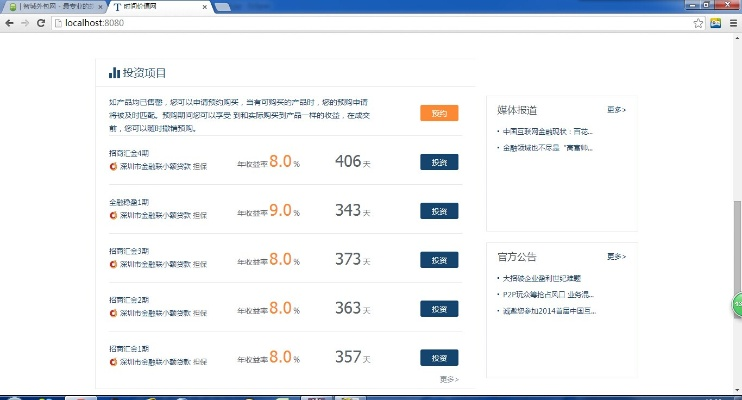The height and width of the screenshot is (400, 742).
Task: Click the extension icon beside the star
Action: click(x=716, y=23)
